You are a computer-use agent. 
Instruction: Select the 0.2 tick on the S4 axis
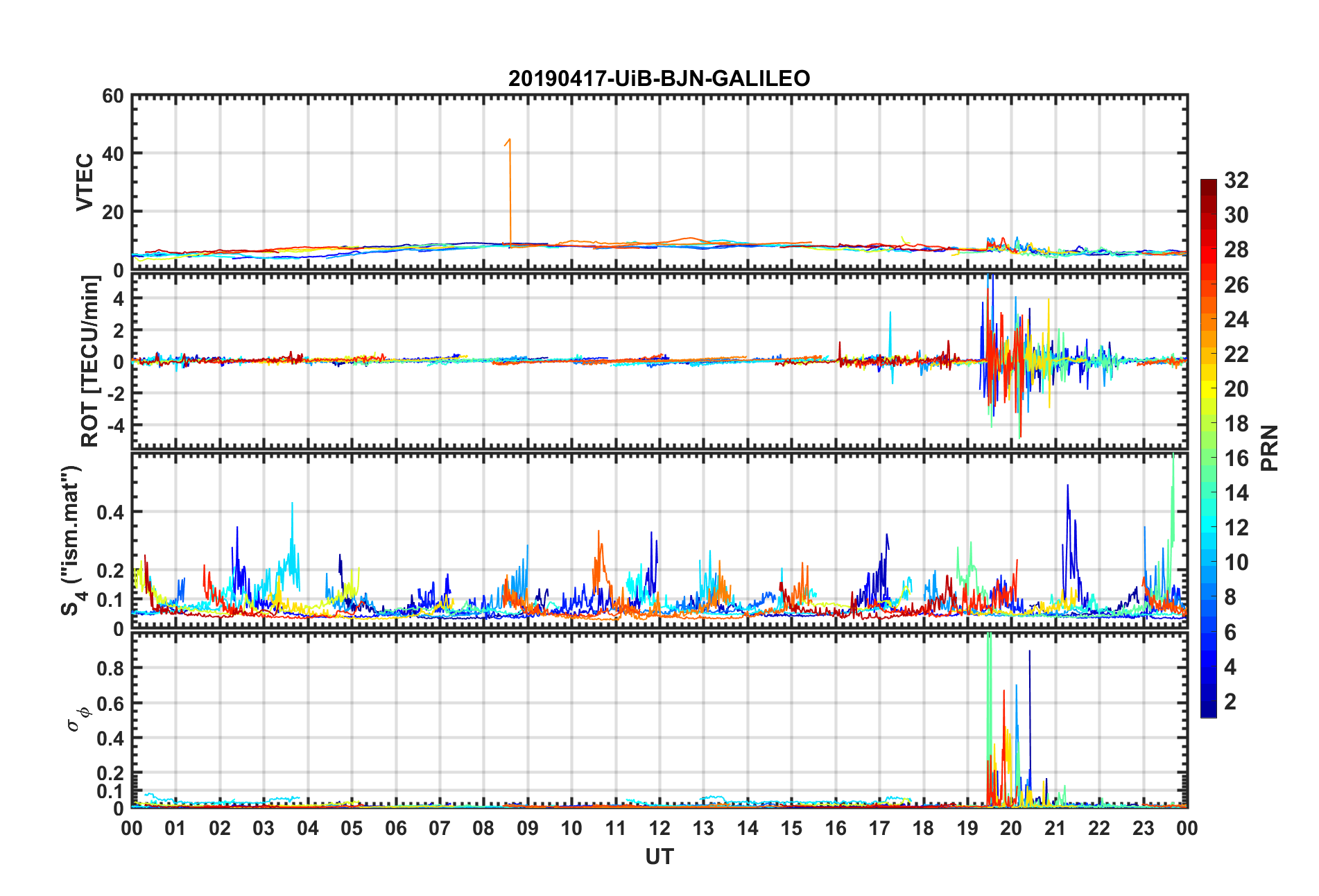tap(110, 571)
